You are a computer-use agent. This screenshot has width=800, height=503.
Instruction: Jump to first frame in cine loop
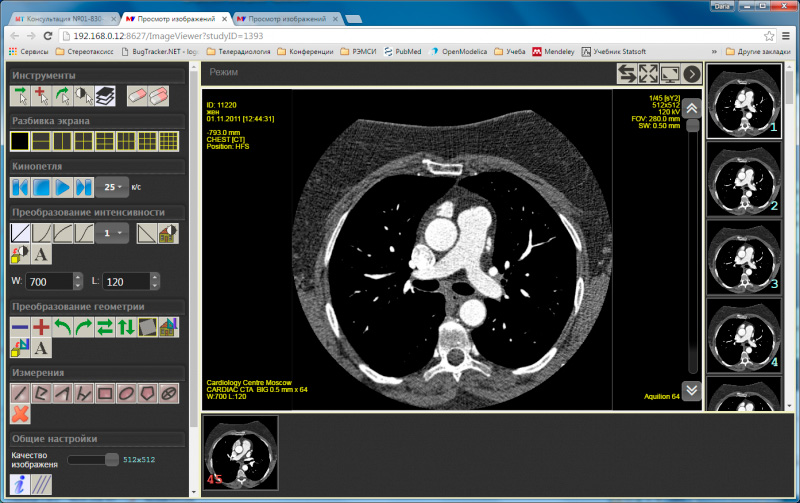(20, 187)
